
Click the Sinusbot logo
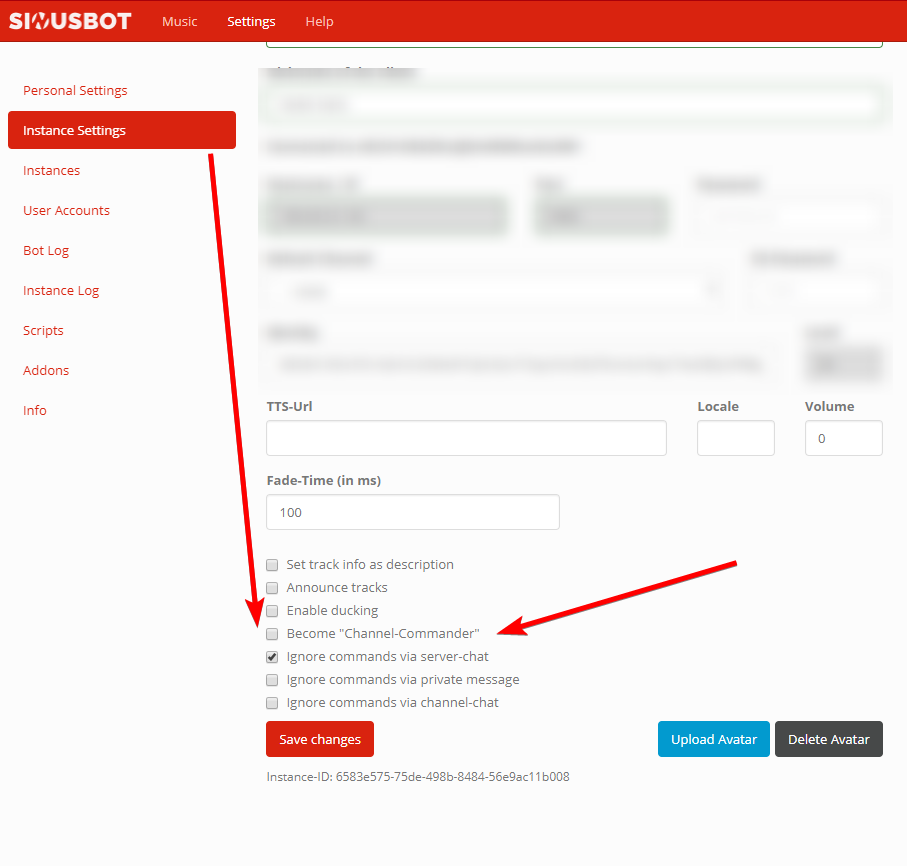pyautogui.click(x=70, y=21)
